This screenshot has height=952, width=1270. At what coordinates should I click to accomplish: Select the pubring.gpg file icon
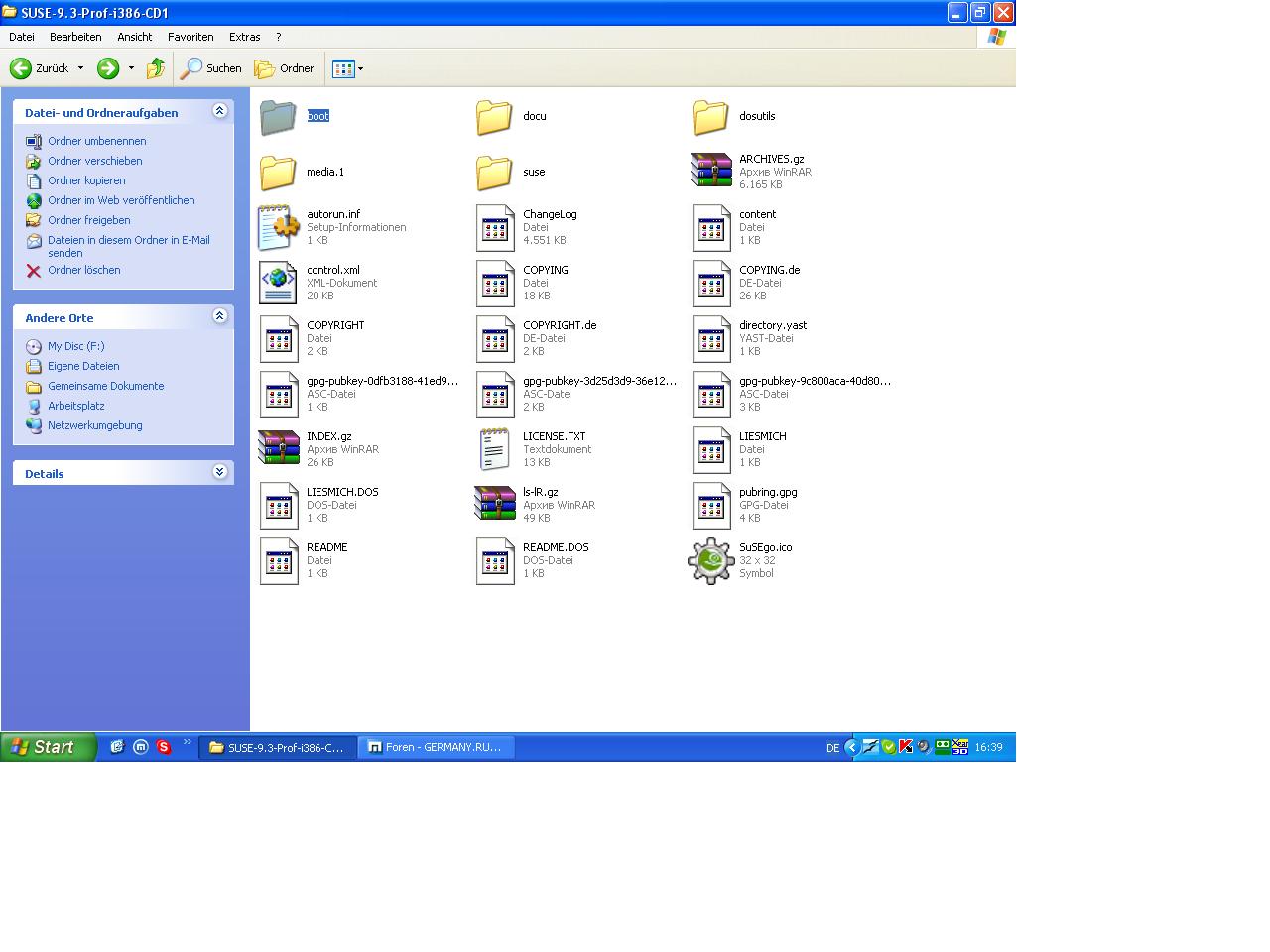pyautogui.click(x=711, y=506)
